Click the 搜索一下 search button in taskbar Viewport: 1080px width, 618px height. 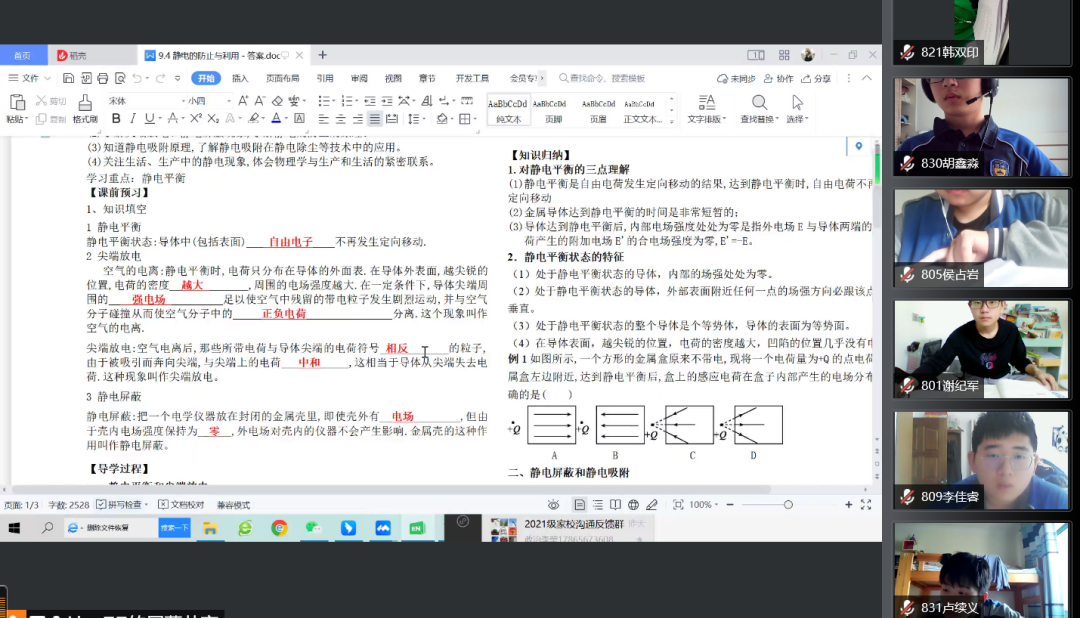pos(174,528)
